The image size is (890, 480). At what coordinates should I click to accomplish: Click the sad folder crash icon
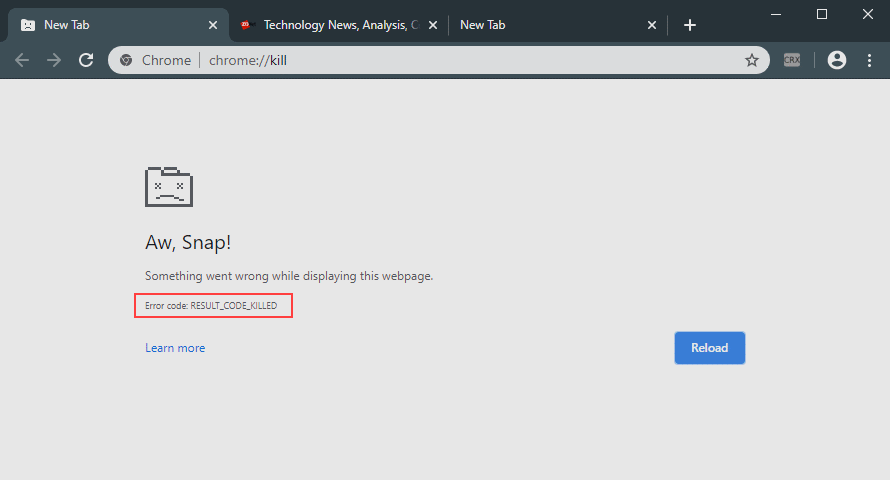[x=169, y=187]
